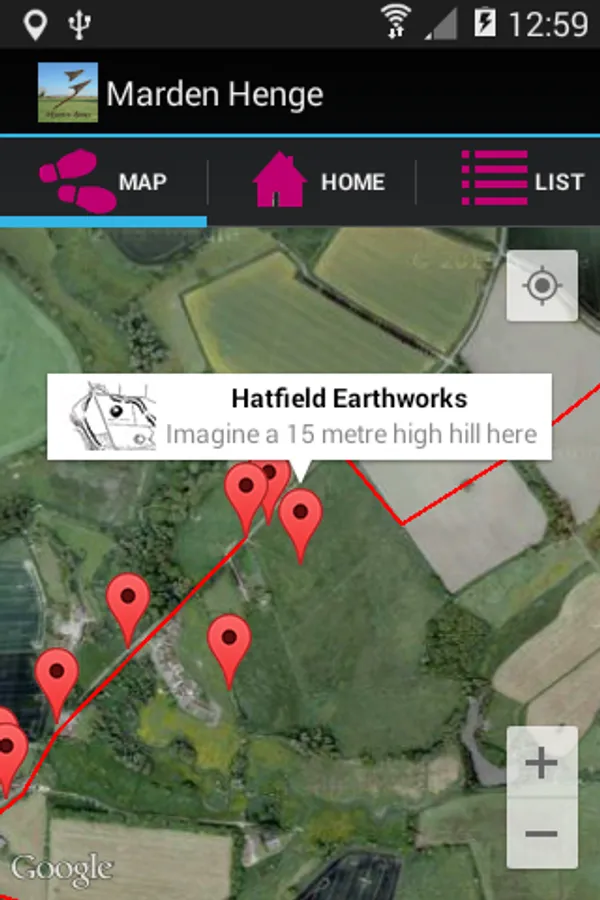Tap the pink list lines icon
The image size is (600, 900).
[494, 177]
